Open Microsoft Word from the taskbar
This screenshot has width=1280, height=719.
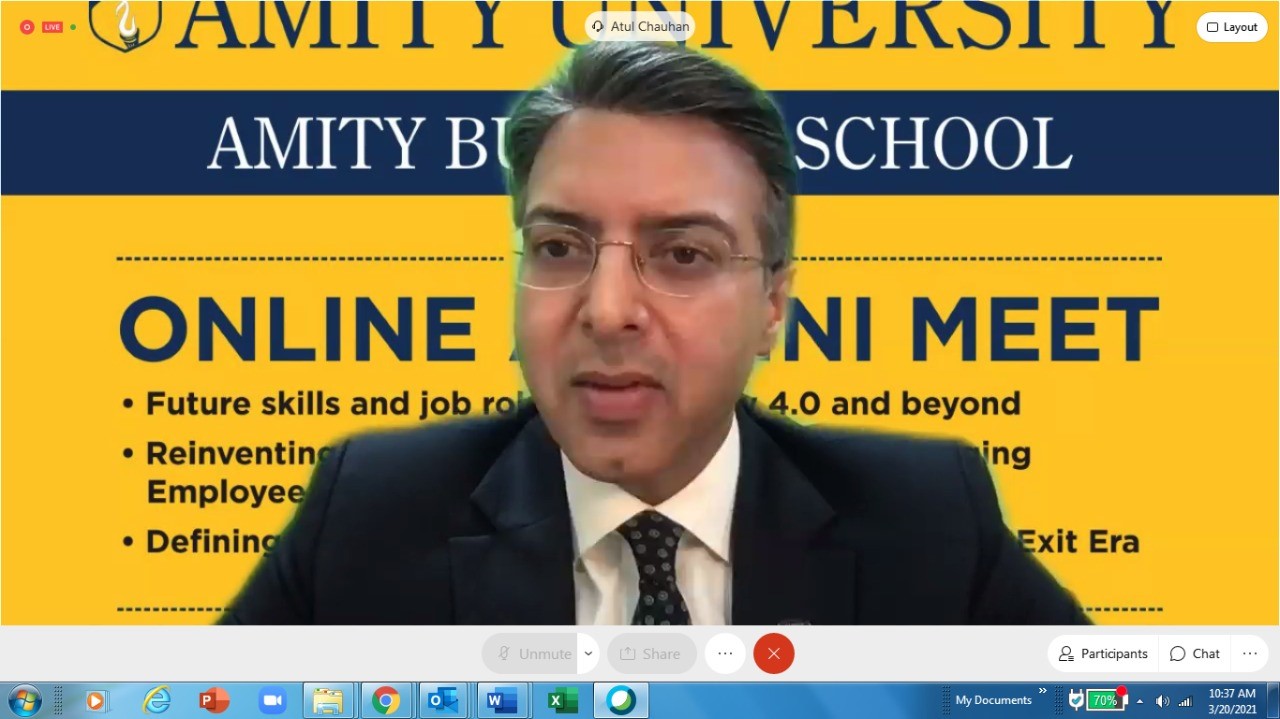[x=501, y=701]
